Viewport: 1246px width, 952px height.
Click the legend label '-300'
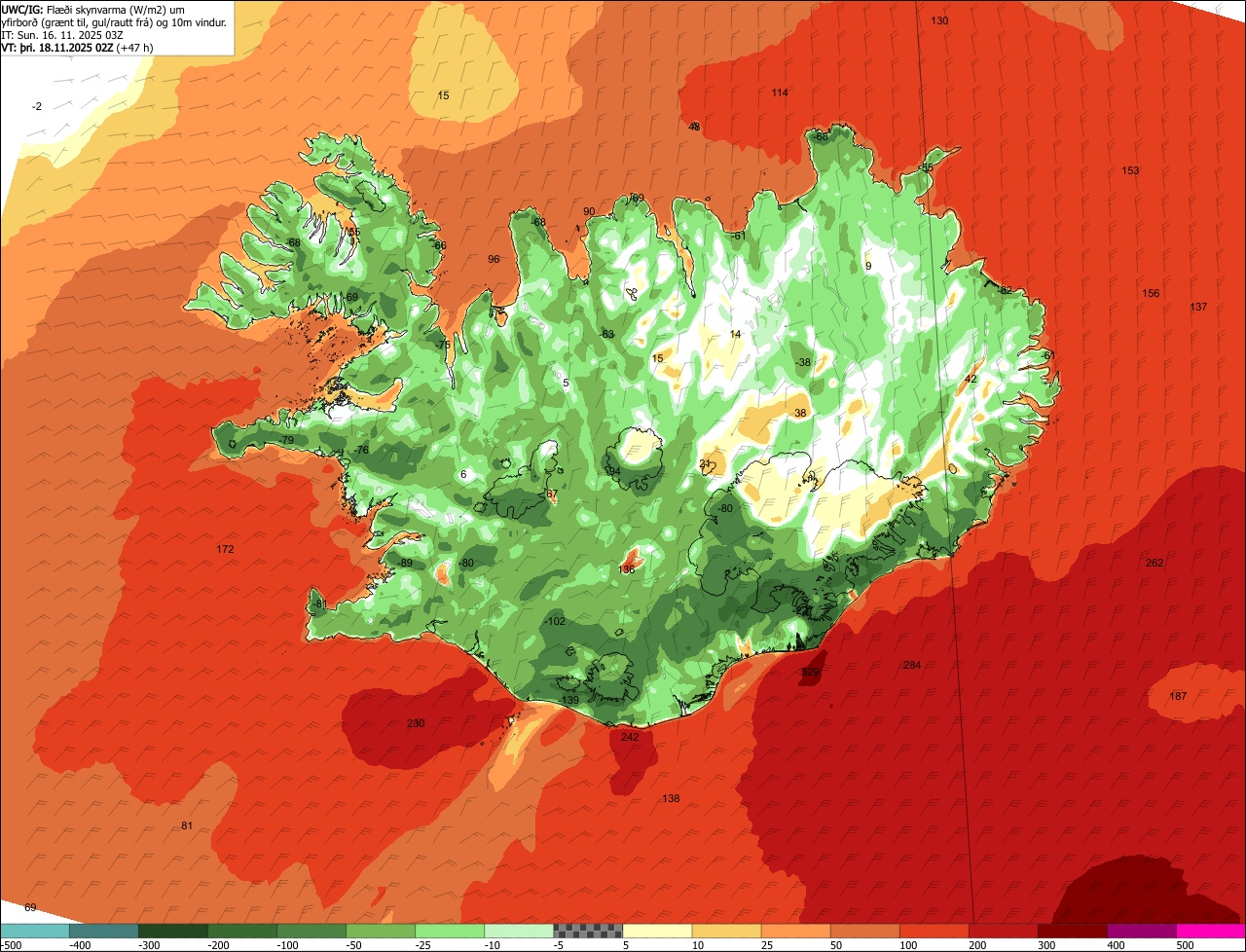click(149, 944)
